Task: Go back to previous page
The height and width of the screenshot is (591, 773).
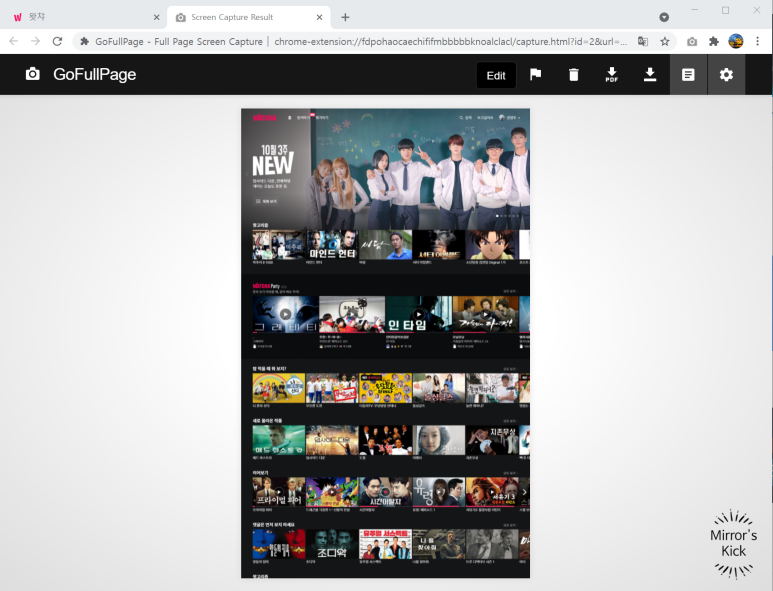Action: [14, 41]
